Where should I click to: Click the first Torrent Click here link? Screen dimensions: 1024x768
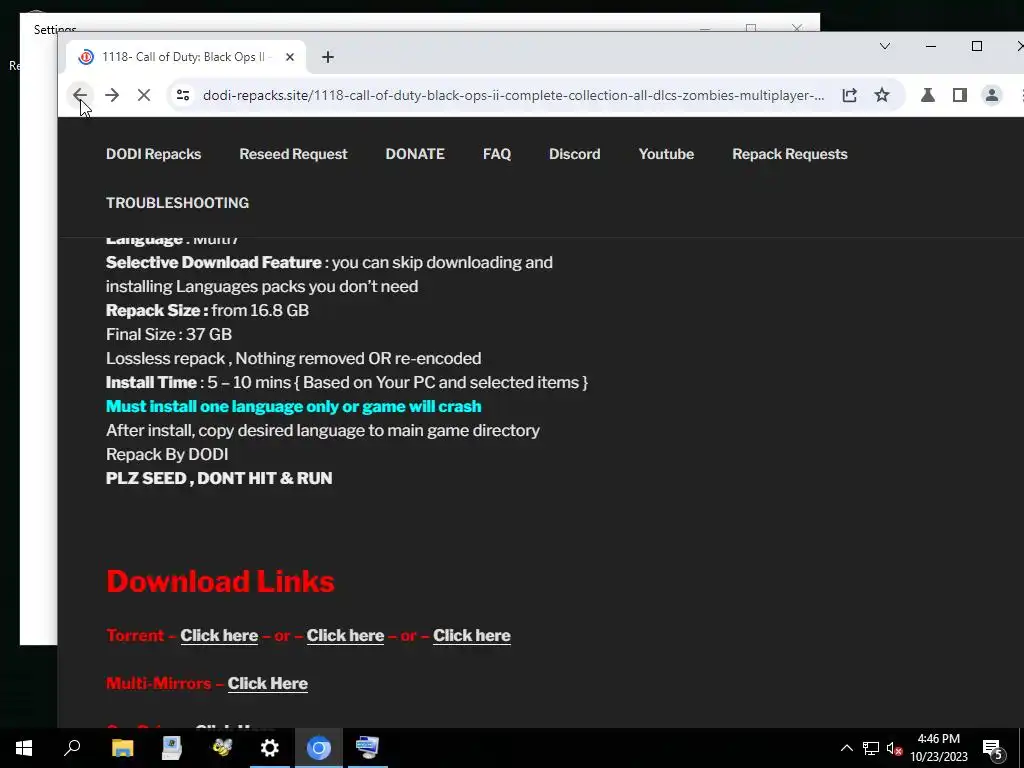pos(219,635)
